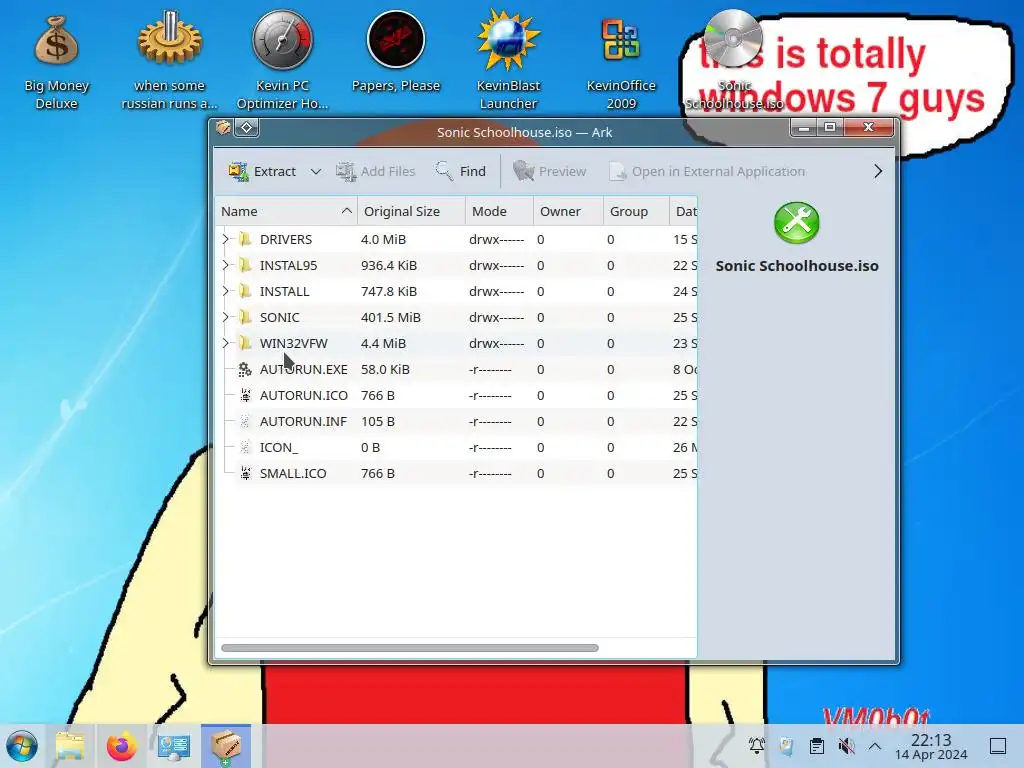Click the 401.5 MiB size cell
This screenshot has width=1024, height=768.
(391, 317)
